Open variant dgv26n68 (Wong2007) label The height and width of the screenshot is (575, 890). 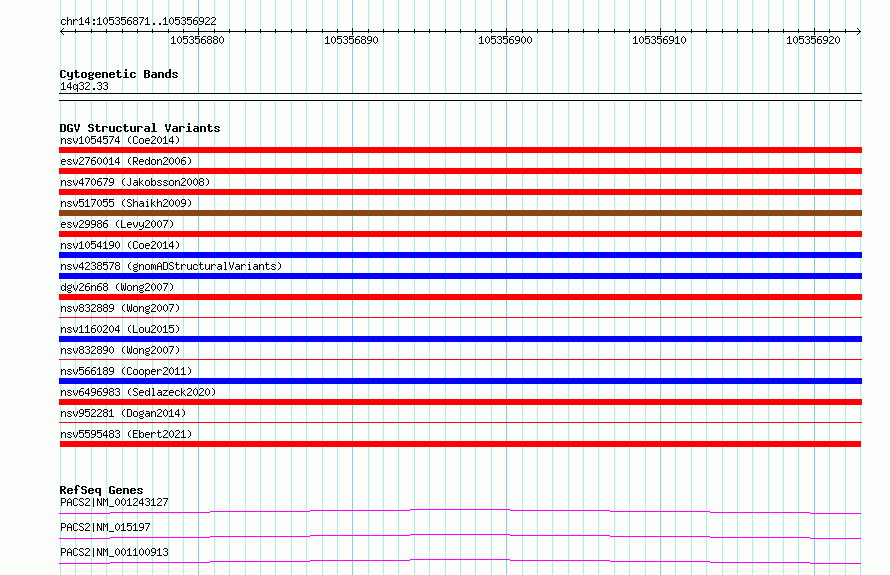(x=117, y=287)
